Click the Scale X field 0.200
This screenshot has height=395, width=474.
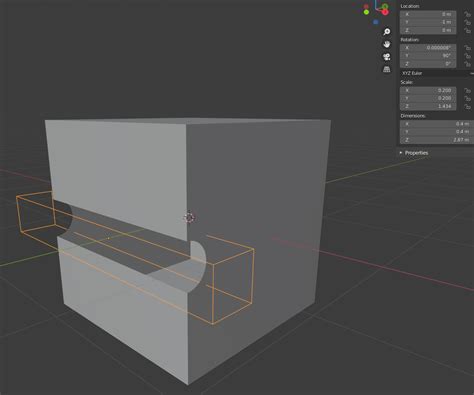(x=428, y=90)
